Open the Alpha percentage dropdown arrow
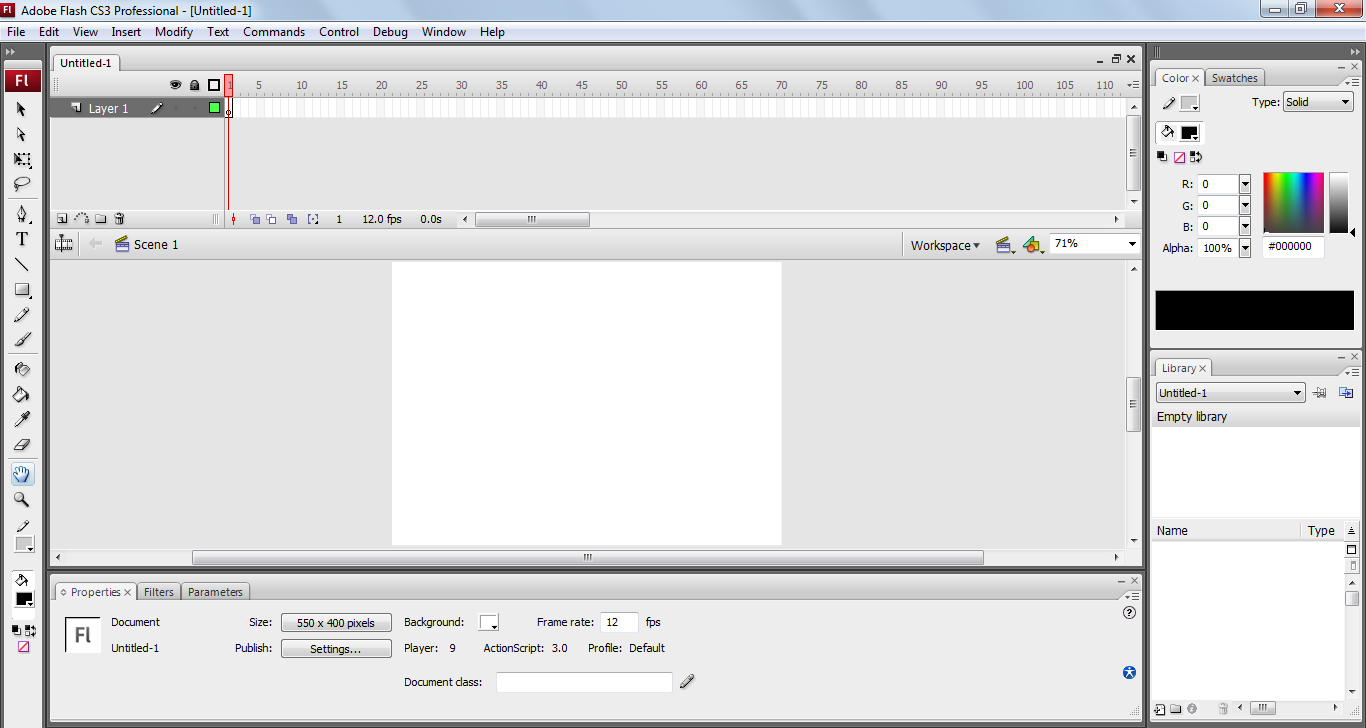The width and height of the screenshot is (1366, 728). click(1245, 248)
